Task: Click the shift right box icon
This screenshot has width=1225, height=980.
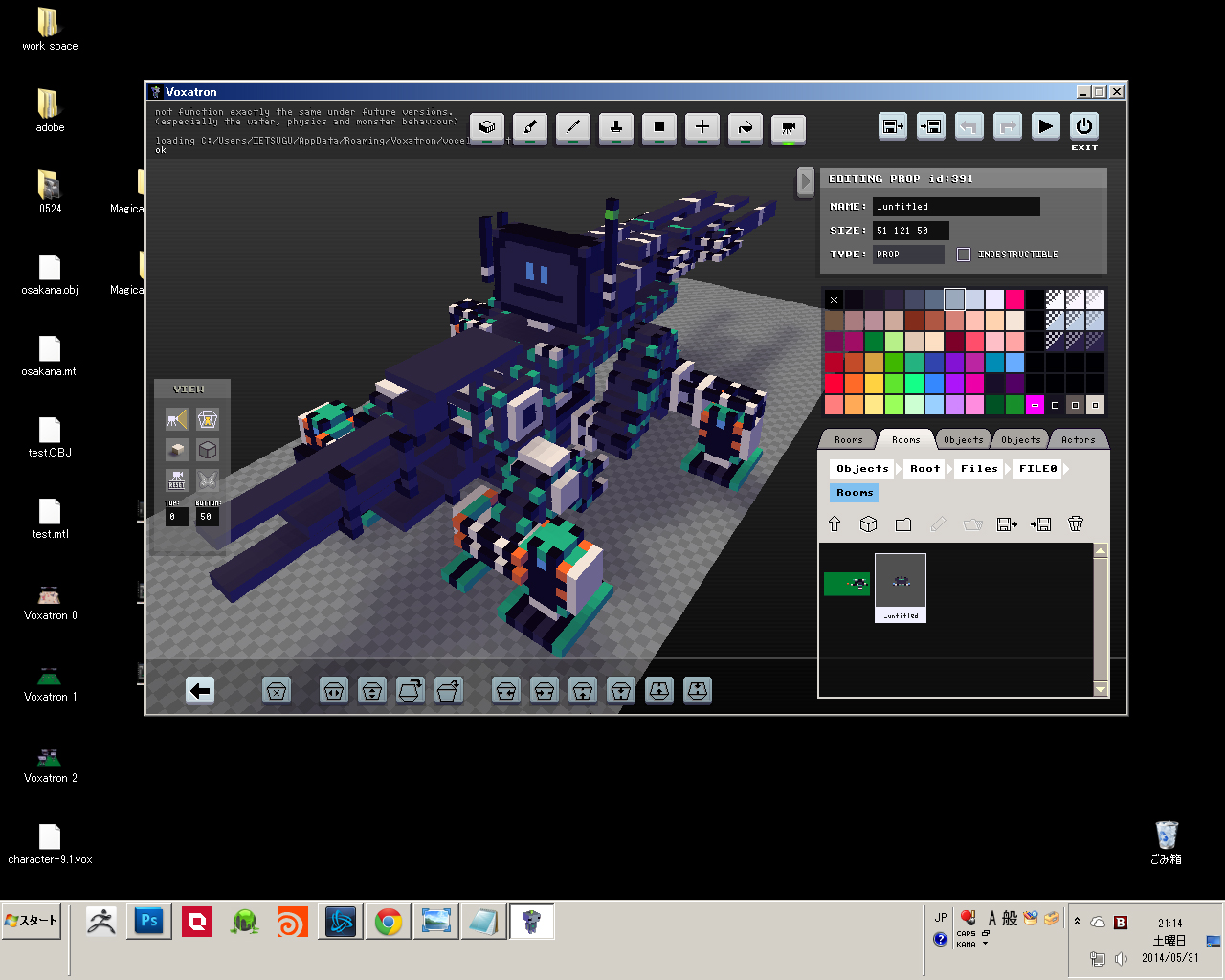Action: (545, 691)
